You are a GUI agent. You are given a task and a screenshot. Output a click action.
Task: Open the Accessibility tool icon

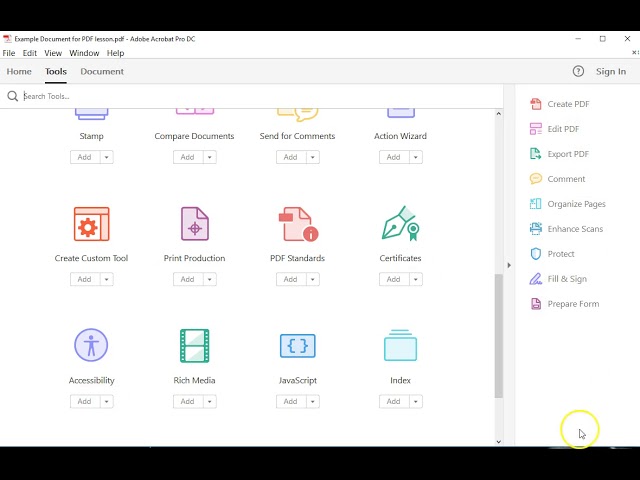(91, 346)
